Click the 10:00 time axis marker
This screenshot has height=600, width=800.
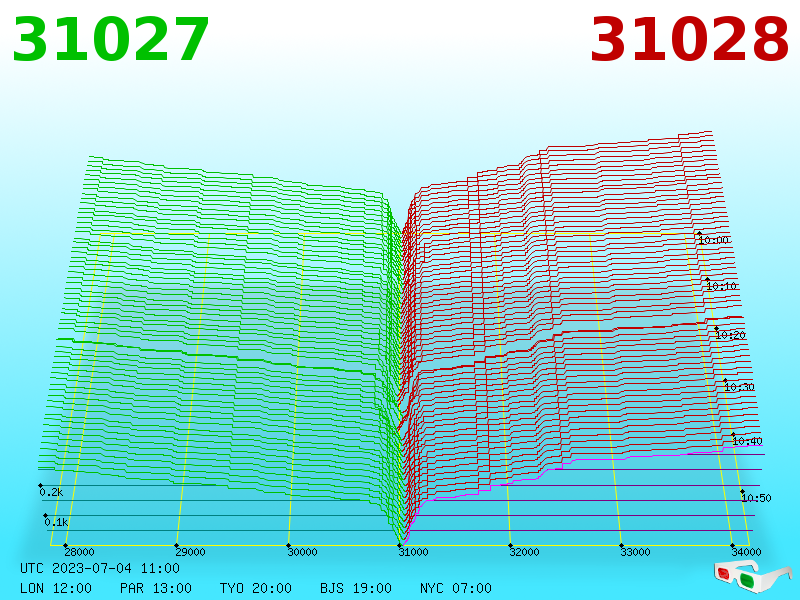[x=713, y=240]
